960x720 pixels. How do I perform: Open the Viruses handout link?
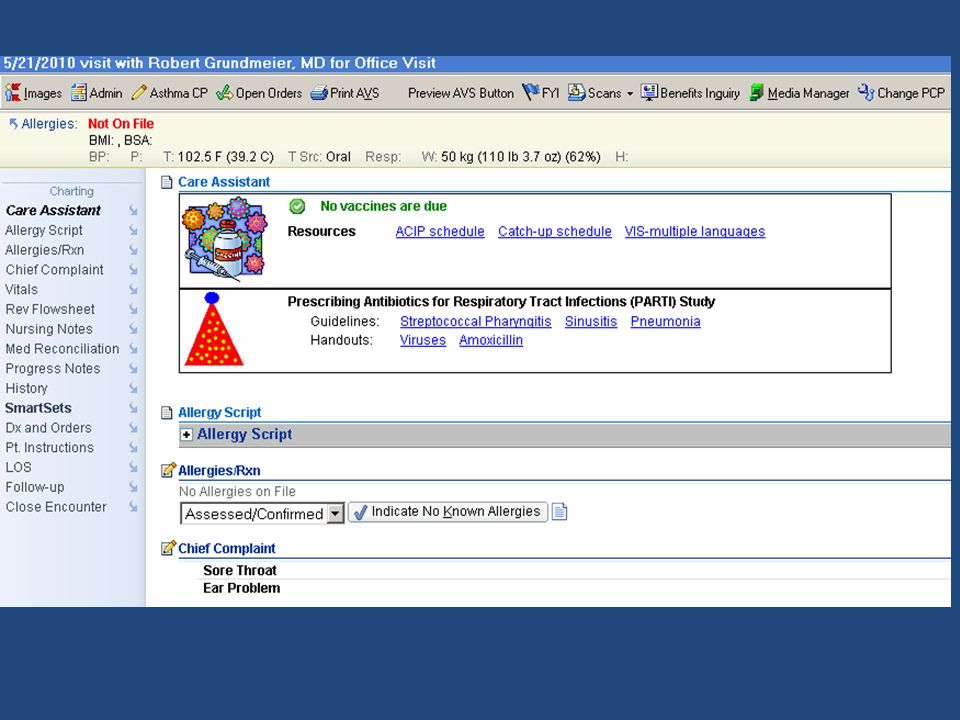(x=422, y=340)
